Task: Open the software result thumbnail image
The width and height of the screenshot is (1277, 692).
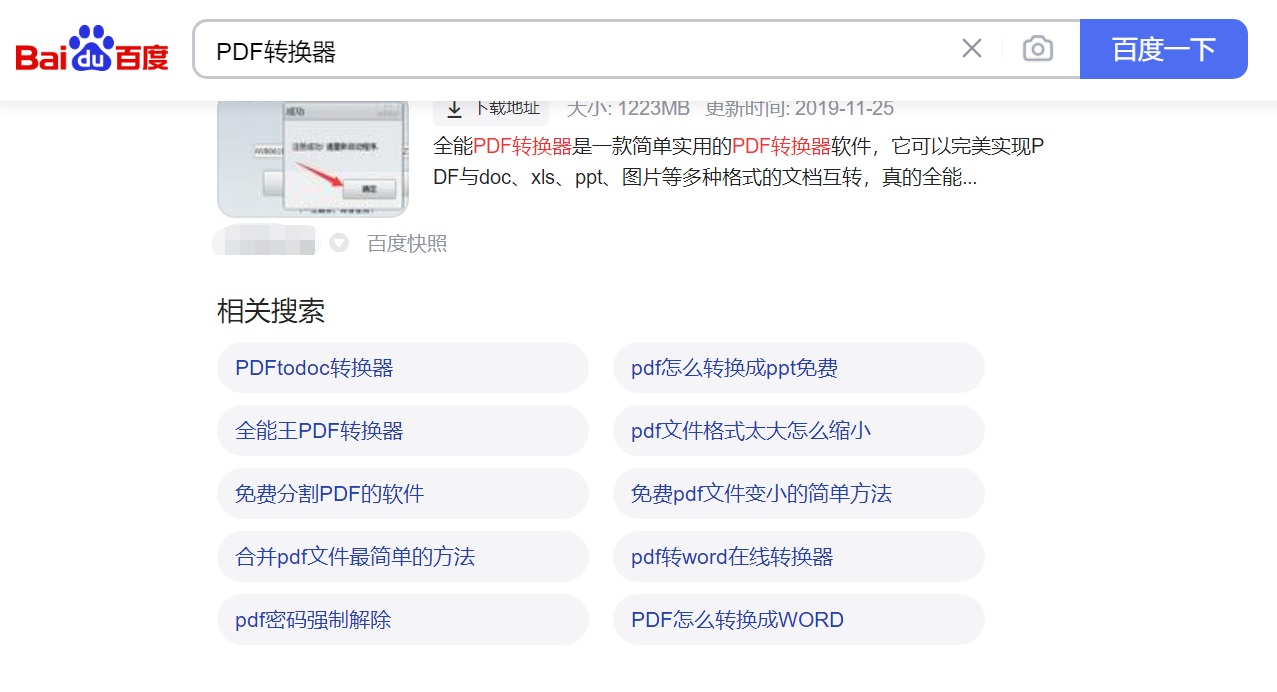Action: point(313,158)
